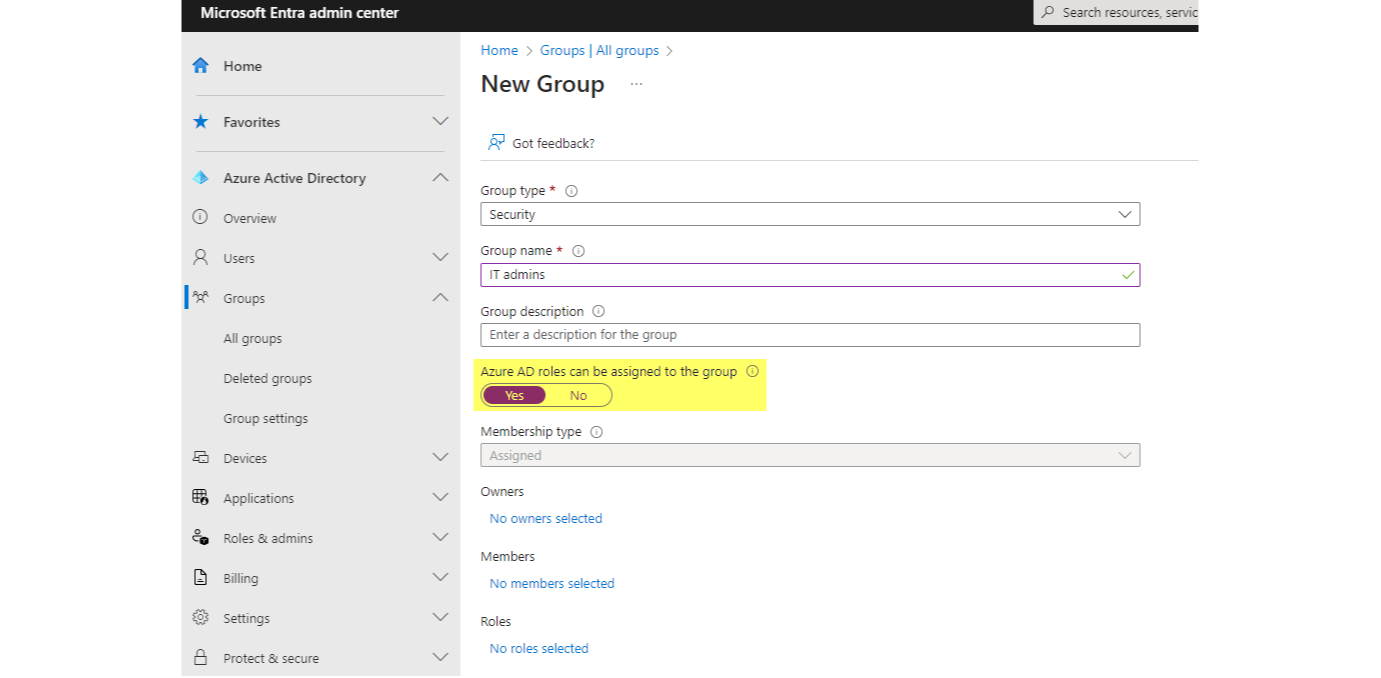Click the Protect & secure lock icon
Screen dimensions: 1381x678
tap(200, 658)
